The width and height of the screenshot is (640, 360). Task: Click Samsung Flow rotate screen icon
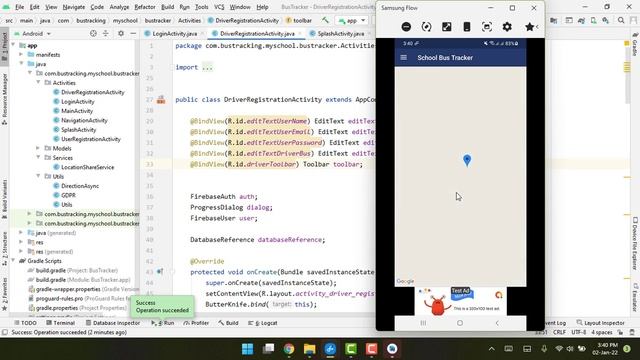coord(426,27)
